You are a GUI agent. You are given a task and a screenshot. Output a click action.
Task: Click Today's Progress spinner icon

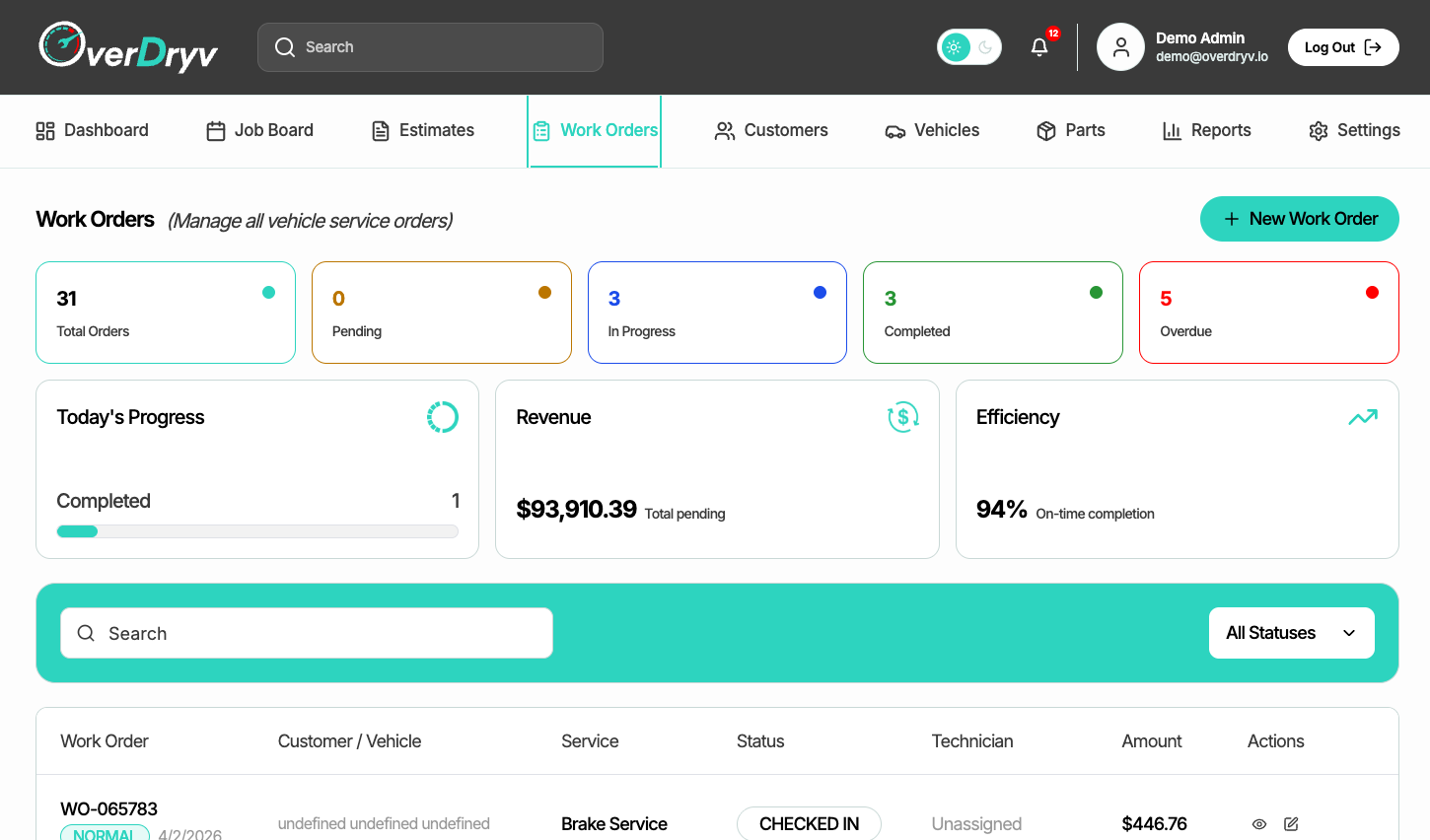click(443, 417)
